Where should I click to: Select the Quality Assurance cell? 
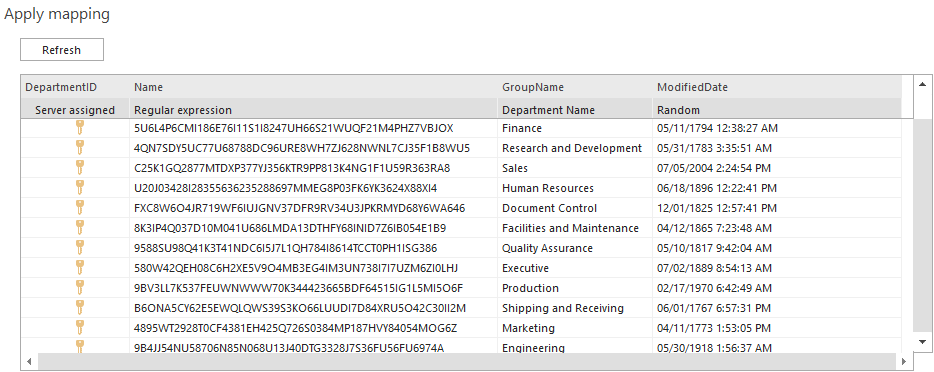(x=575, y=248)
